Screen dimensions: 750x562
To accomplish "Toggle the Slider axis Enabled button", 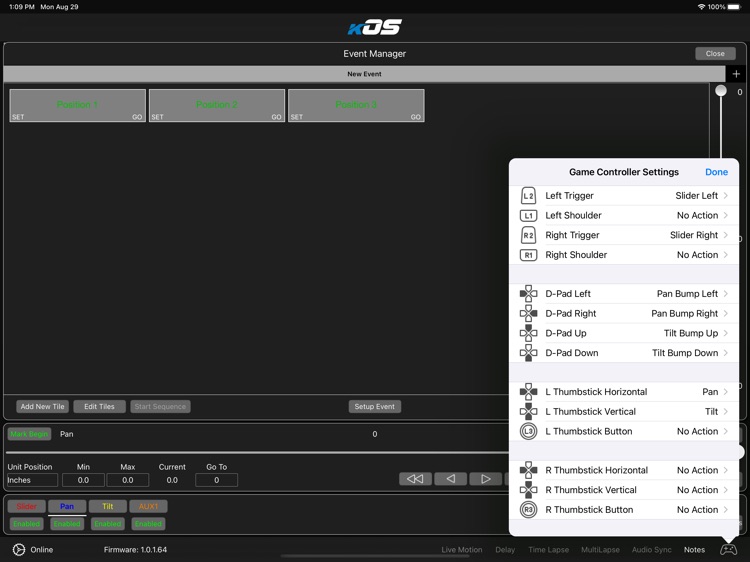I will [x=27, y=524].
